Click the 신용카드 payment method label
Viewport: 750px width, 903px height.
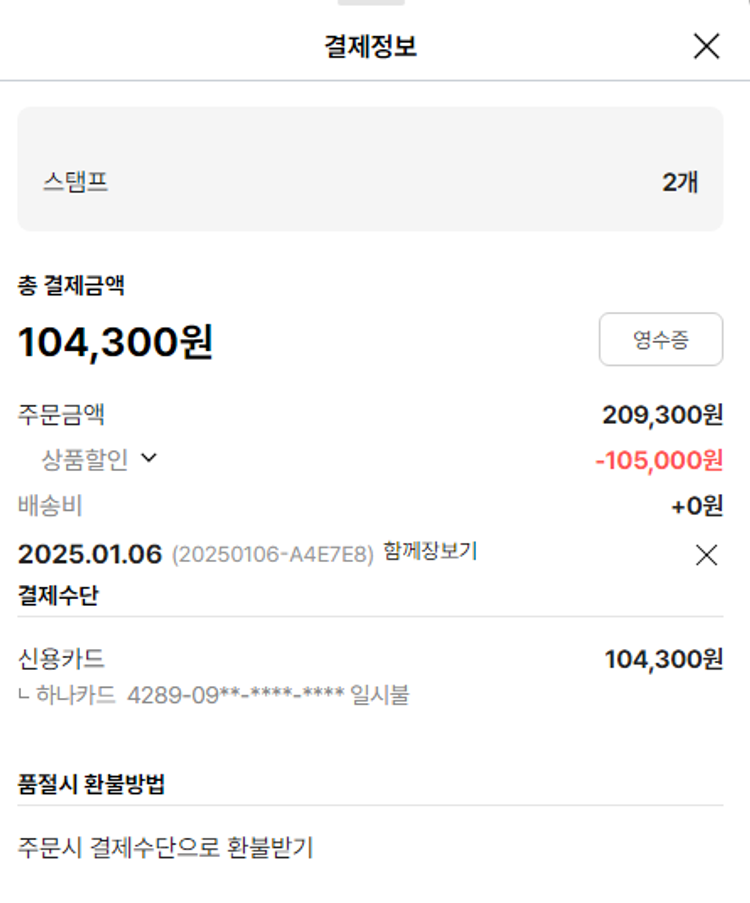61,659
